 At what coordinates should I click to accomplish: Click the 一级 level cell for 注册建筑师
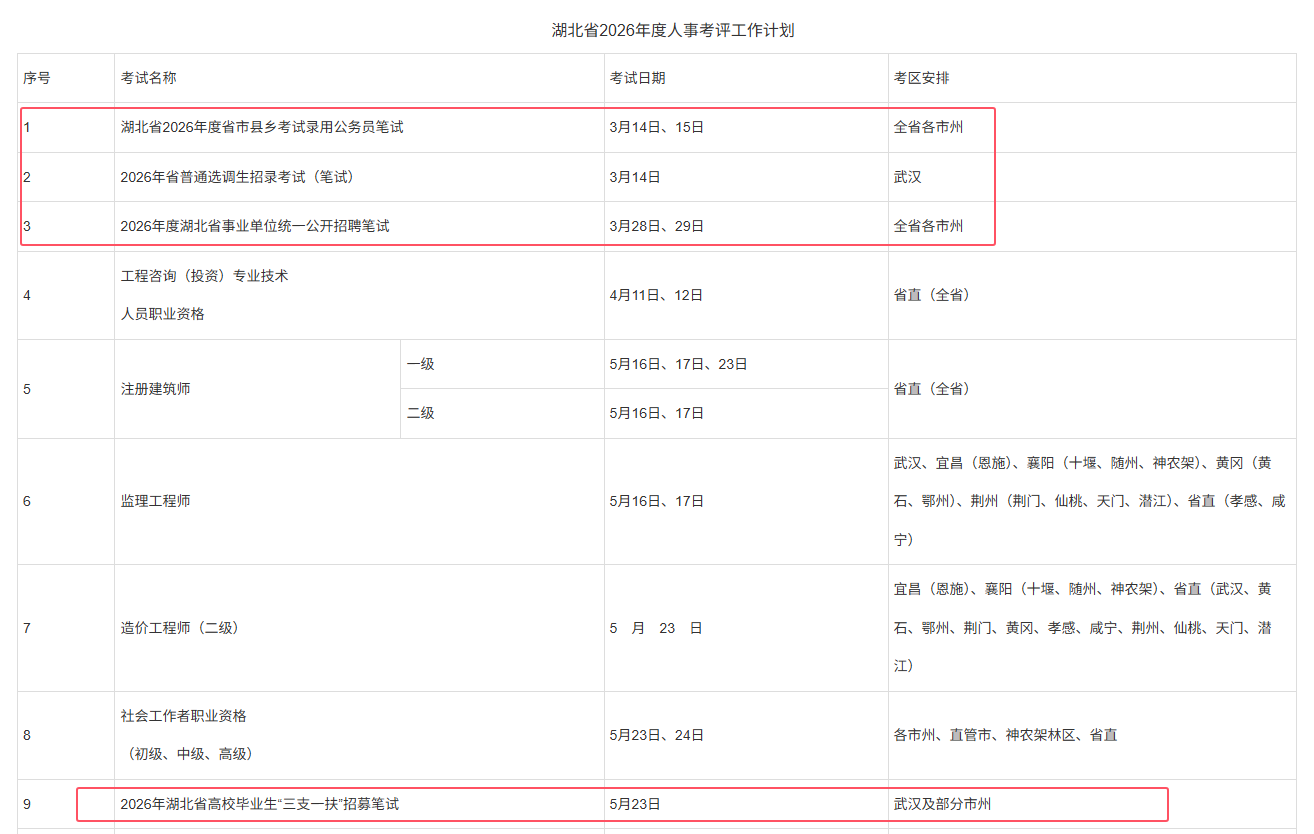420,364
